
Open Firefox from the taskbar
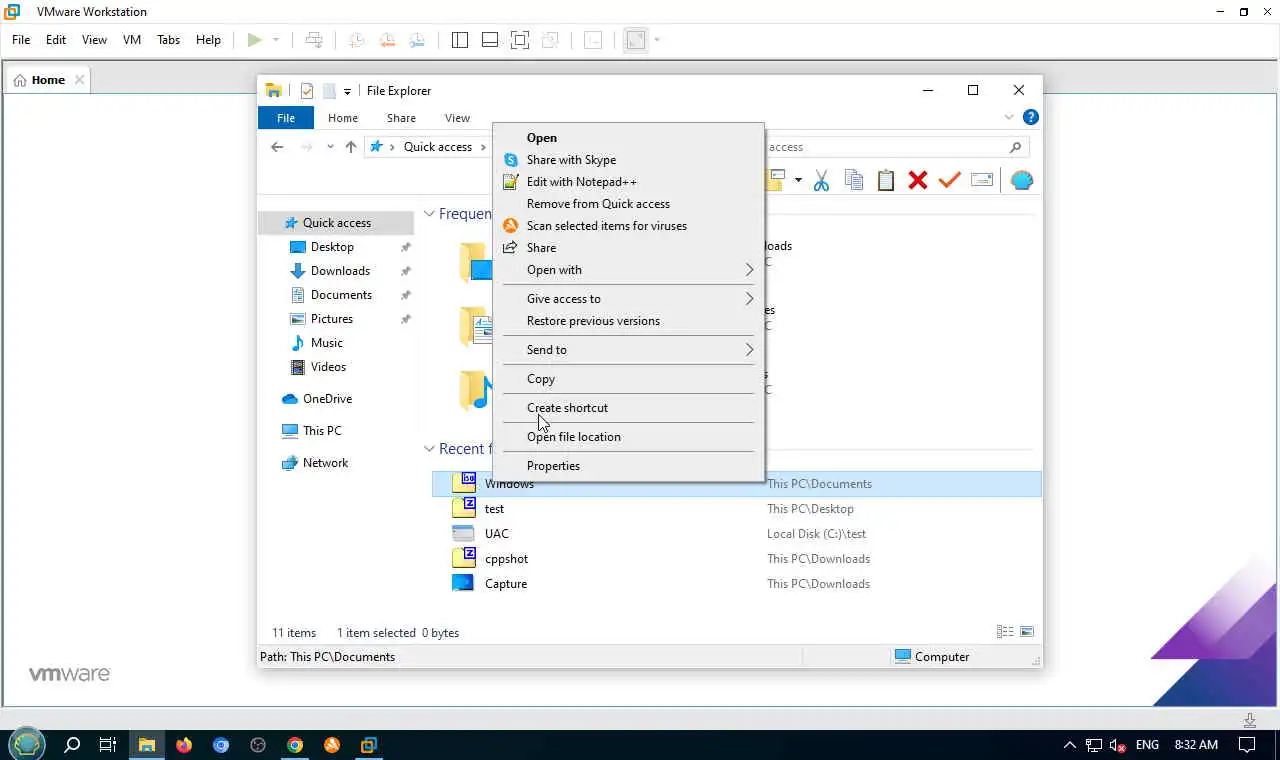(x=184, y=745)
